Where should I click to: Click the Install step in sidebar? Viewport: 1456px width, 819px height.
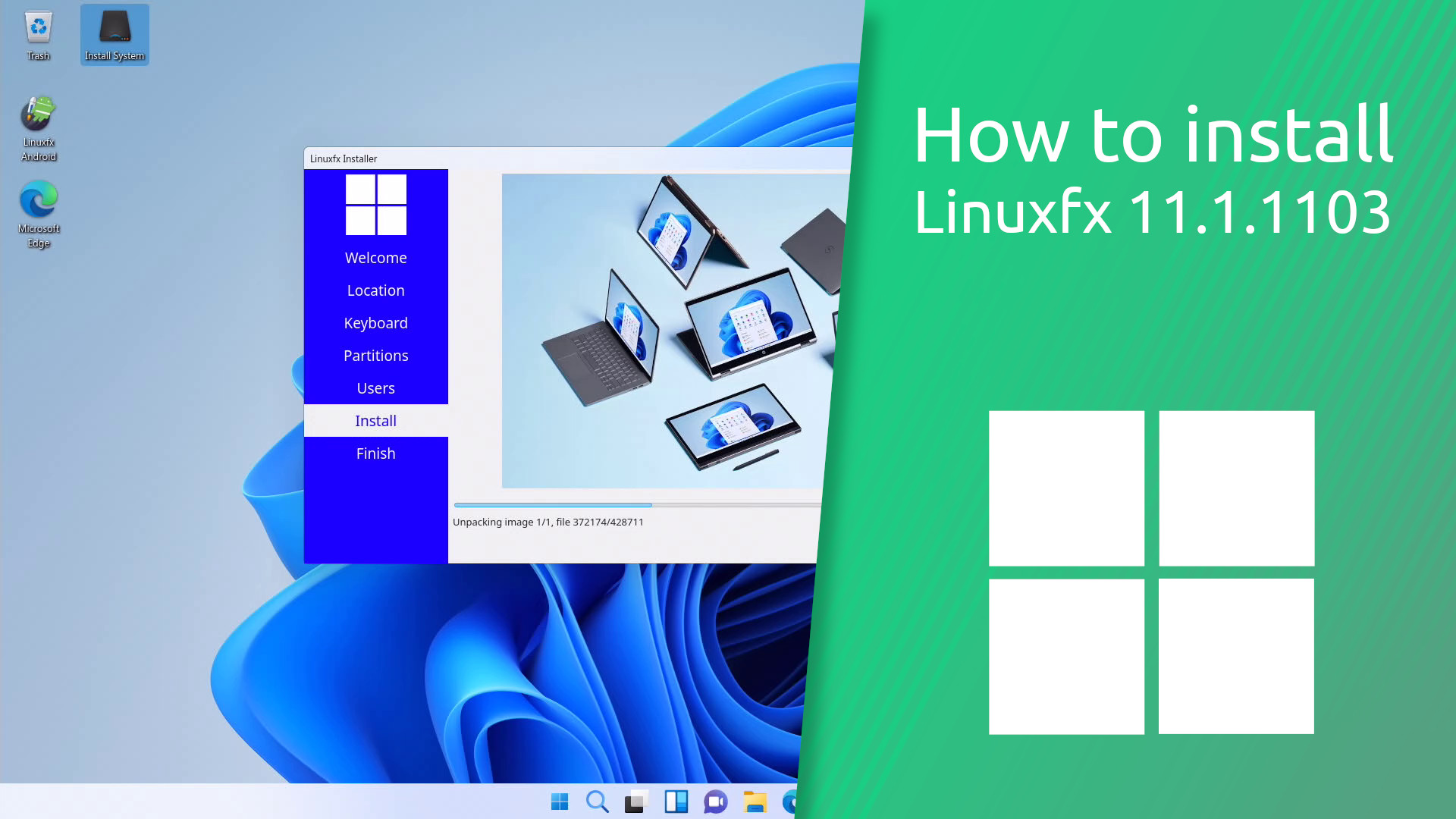tap(375, 420)
